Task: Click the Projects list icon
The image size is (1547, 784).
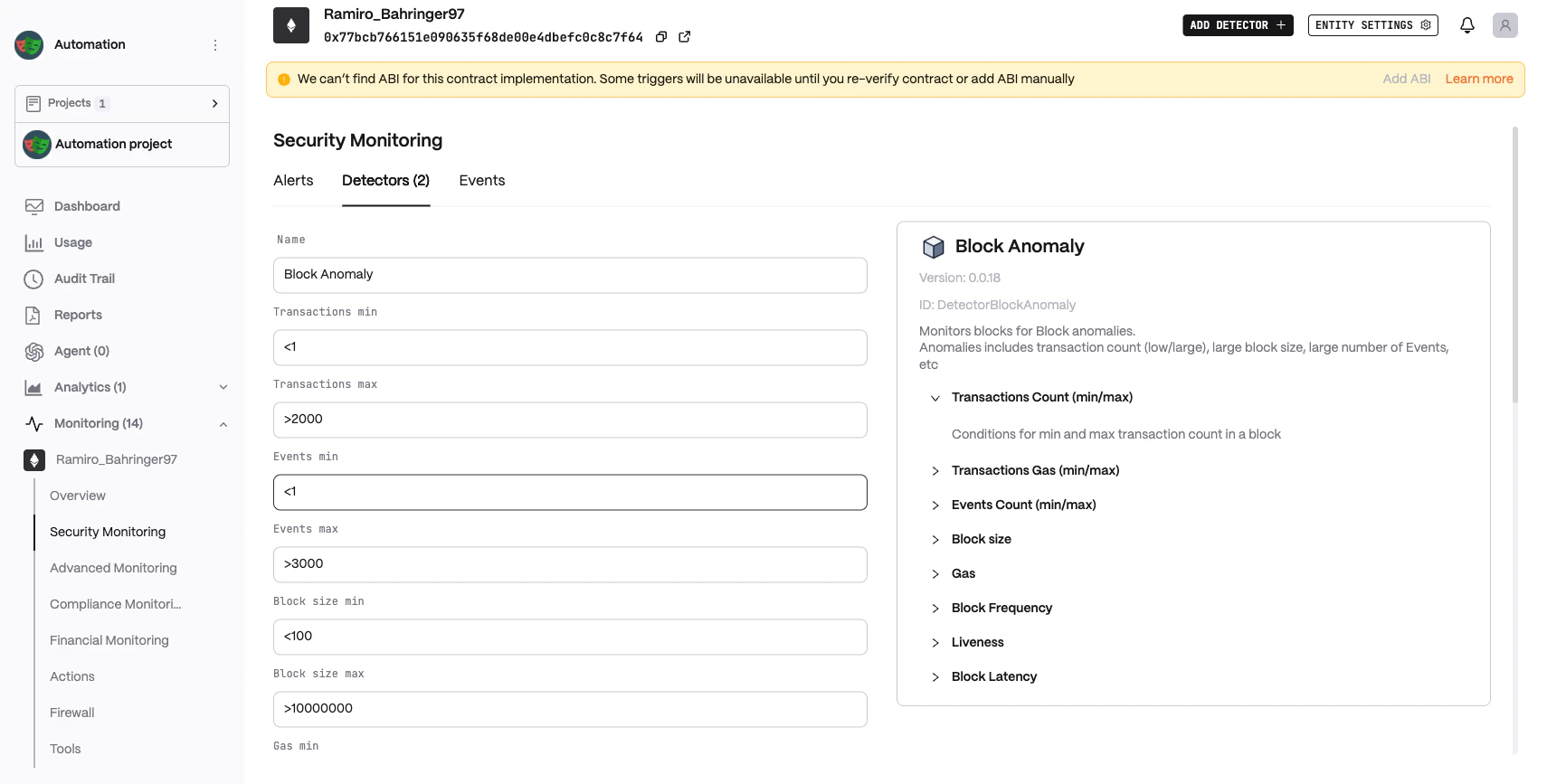Action: click(x=33, y=104)
